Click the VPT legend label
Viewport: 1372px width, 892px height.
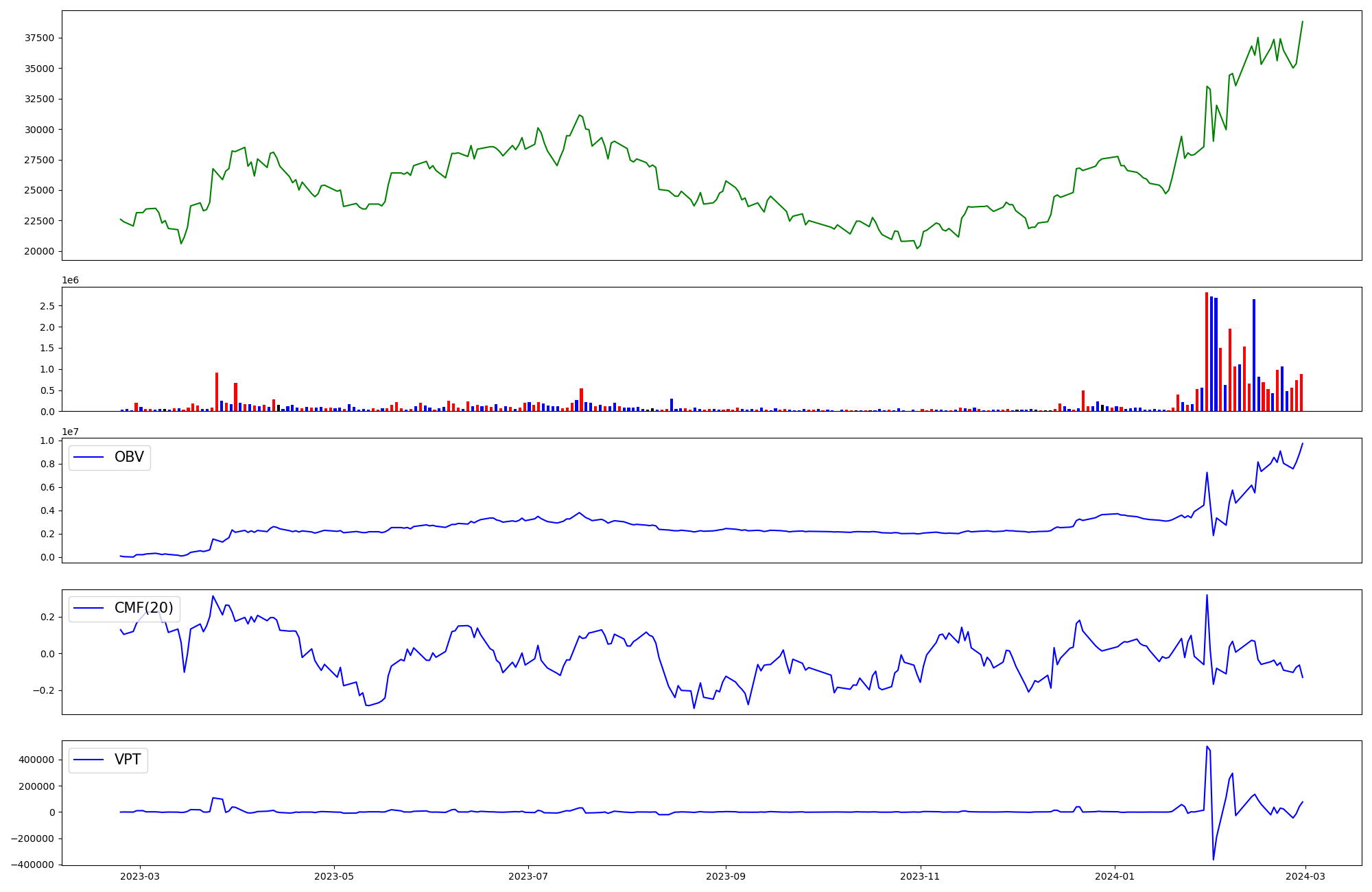[x=128, y=760]
